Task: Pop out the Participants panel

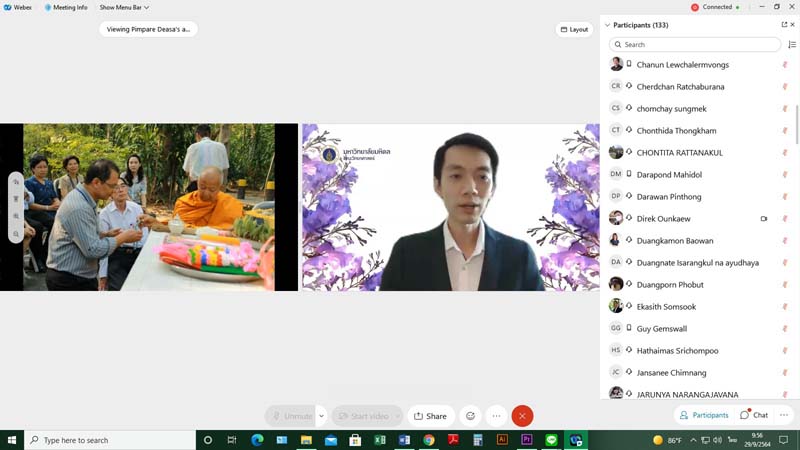Action: (x=784, y=25)
